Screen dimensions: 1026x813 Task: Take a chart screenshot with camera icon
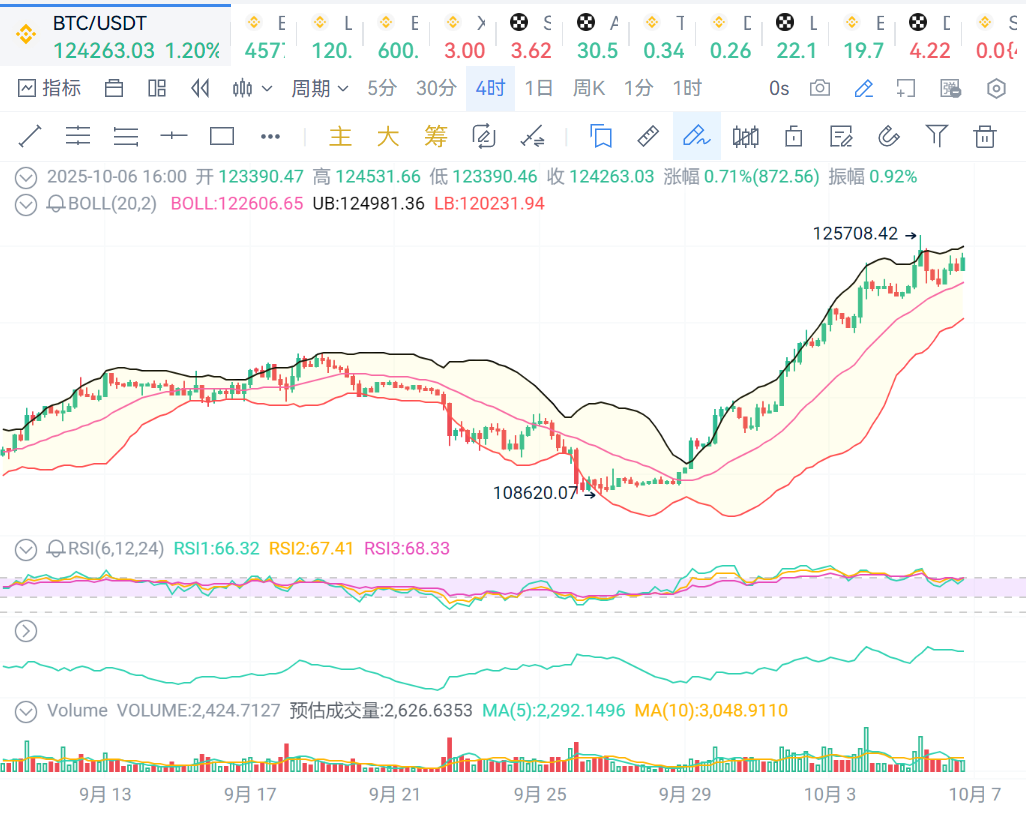[x=820, y=88]
